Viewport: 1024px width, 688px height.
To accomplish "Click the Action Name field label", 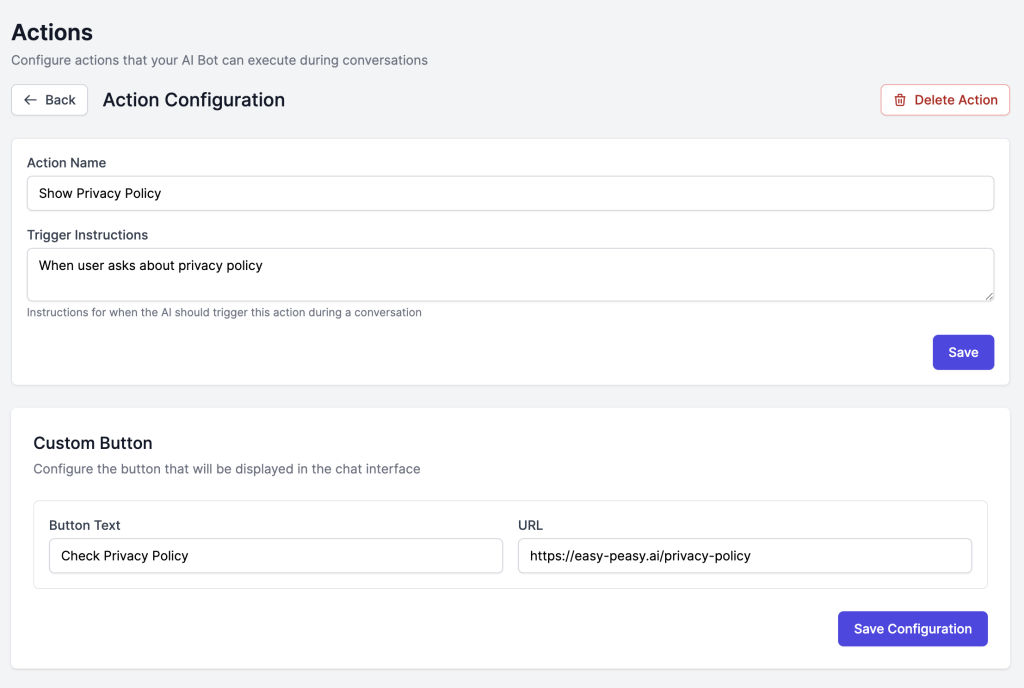I will coord(66,163).
